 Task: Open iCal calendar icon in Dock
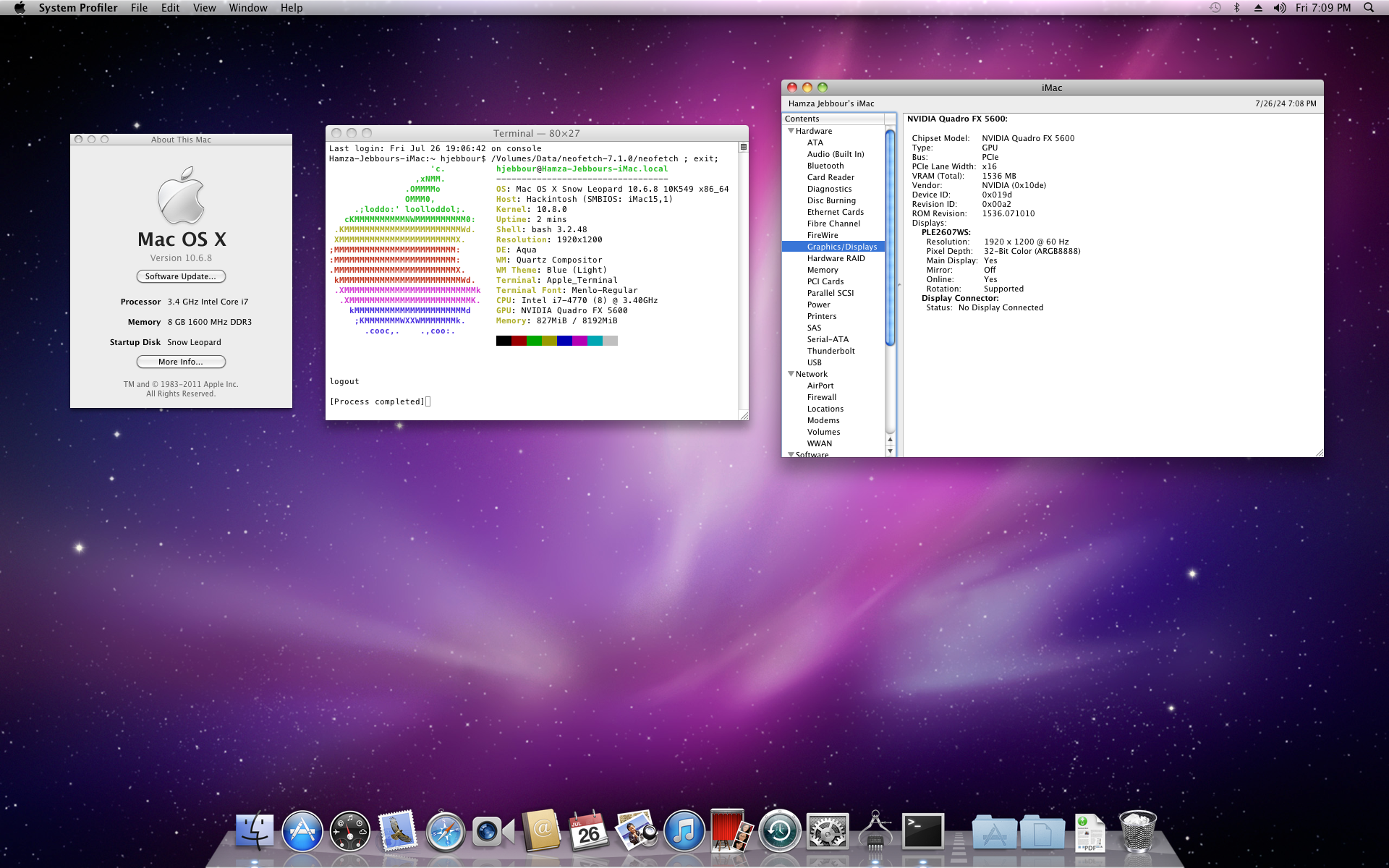click(x=588, y=831)
